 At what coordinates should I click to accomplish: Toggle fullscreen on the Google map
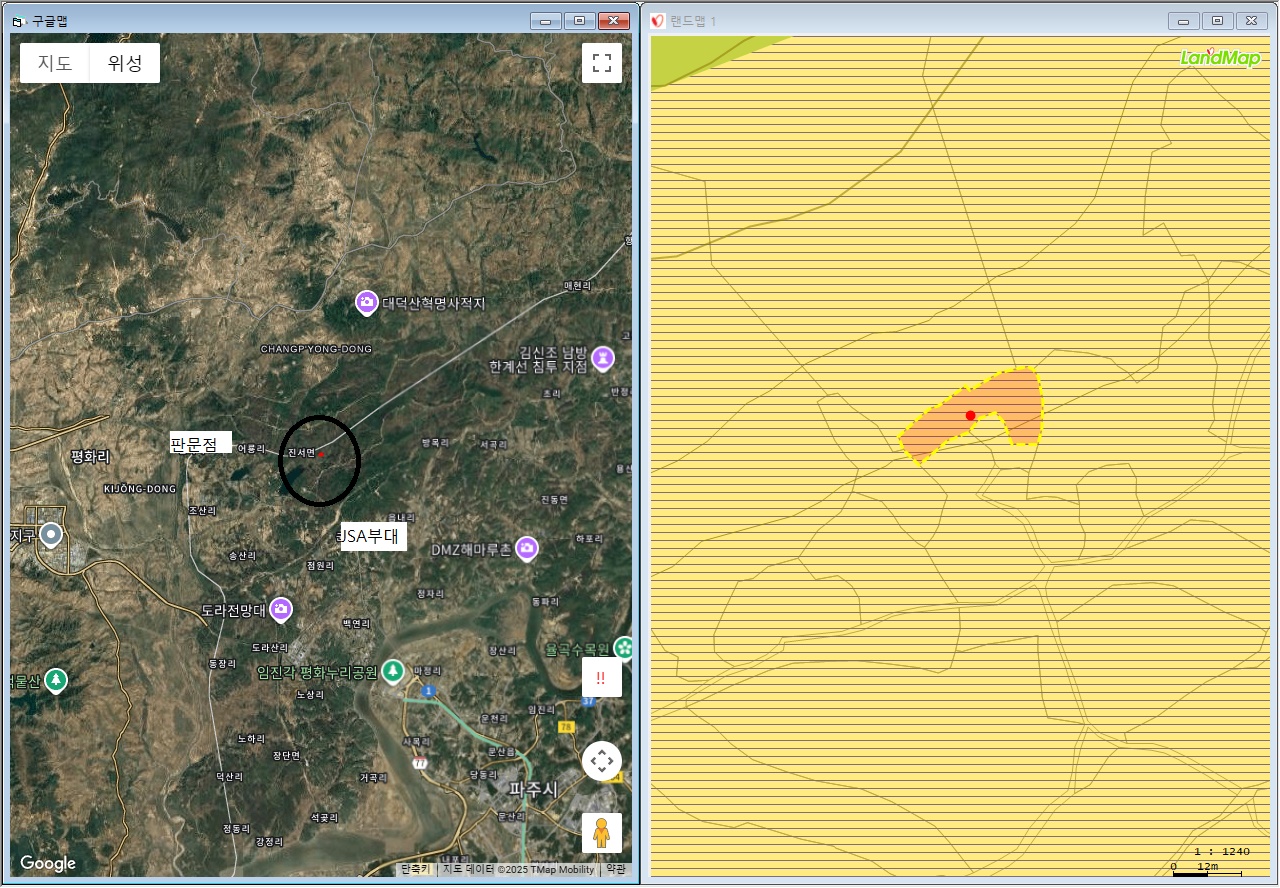click(602, 63)
